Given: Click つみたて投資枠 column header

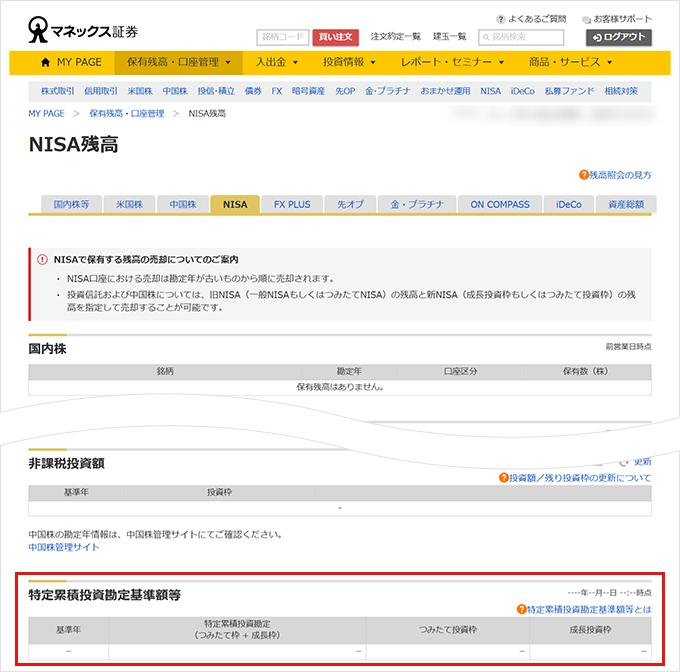Looking at the screenshot, I should (448, 630).
